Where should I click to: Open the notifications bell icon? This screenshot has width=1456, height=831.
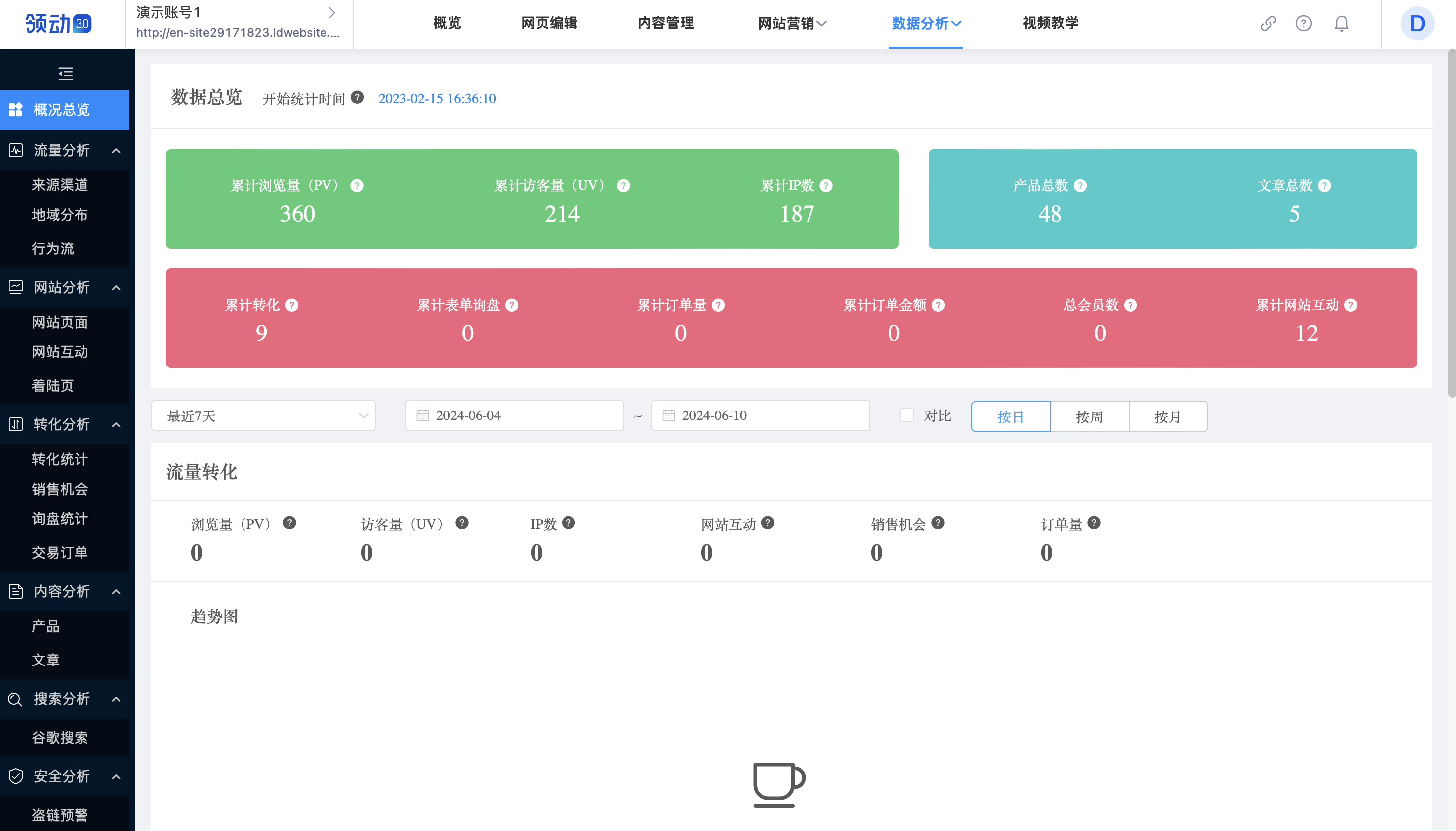click(1341, 24)
